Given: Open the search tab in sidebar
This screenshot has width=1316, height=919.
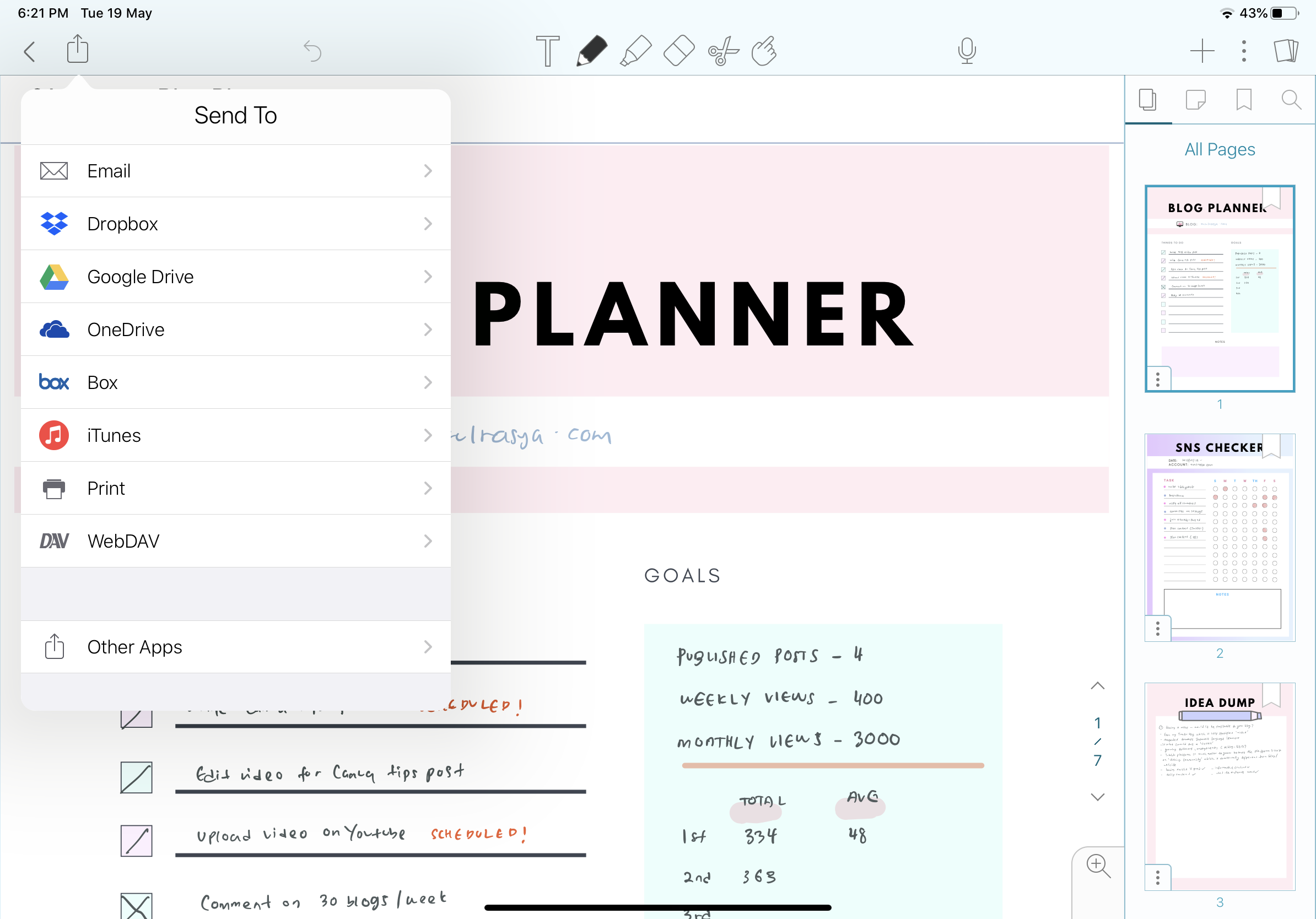Looking at the screenshot, I should point(1290,100).
